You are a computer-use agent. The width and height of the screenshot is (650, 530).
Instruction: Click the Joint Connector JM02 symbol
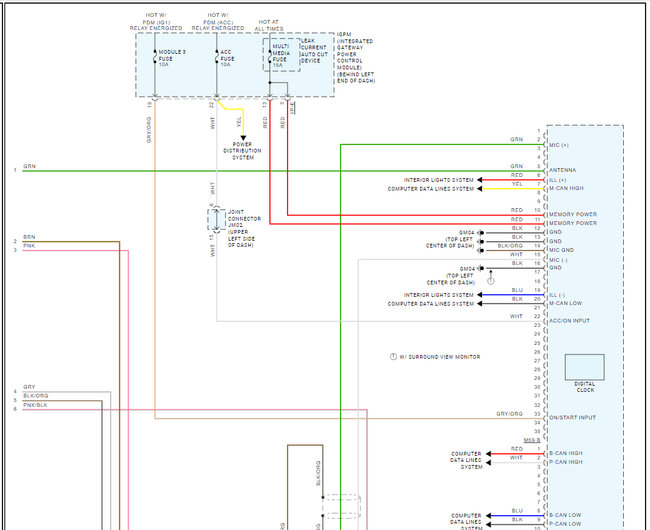(x=212, y=222)
